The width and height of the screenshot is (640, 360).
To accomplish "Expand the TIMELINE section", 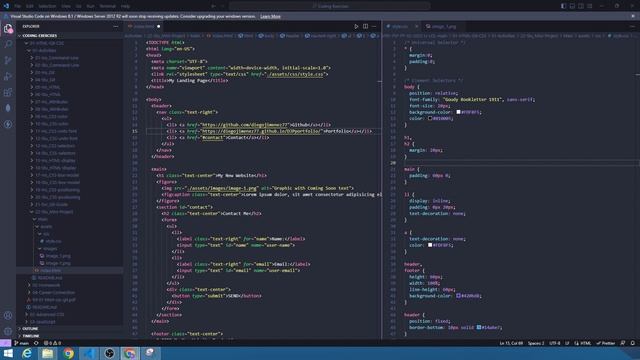I will [x=69, y=336].
